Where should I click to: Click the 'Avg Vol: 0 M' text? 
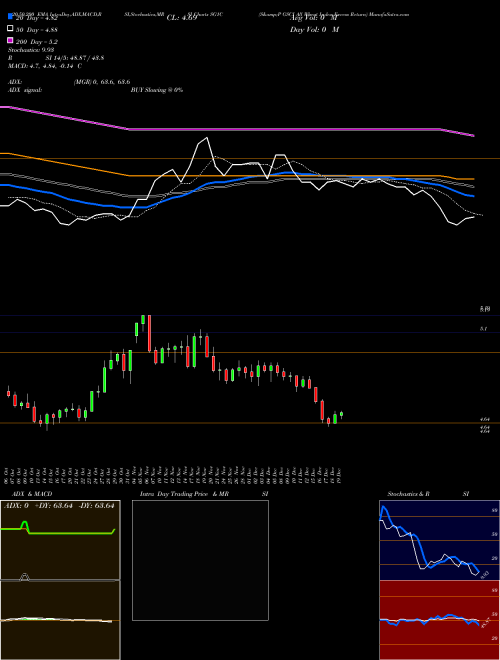point(314,18)
